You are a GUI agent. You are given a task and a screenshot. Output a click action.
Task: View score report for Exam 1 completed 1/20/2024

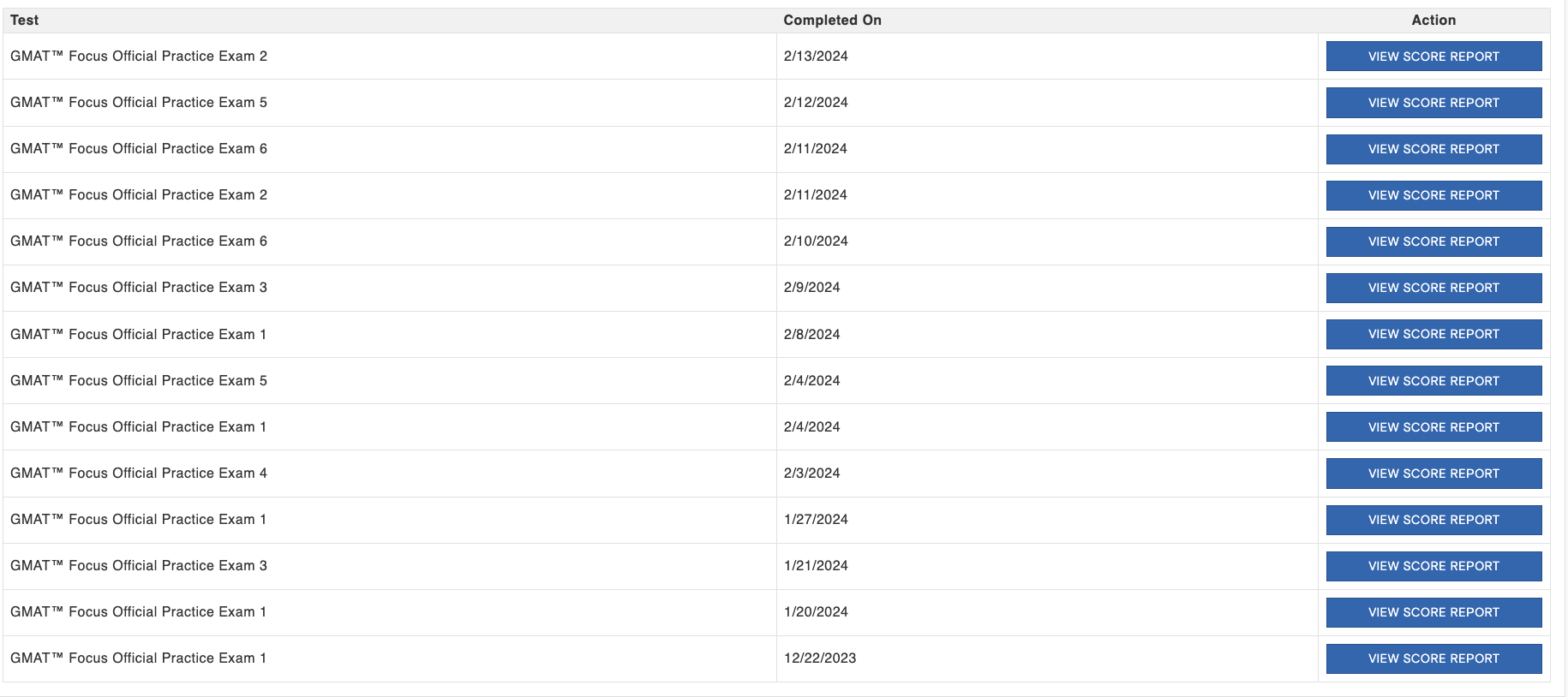[1433, 612]
